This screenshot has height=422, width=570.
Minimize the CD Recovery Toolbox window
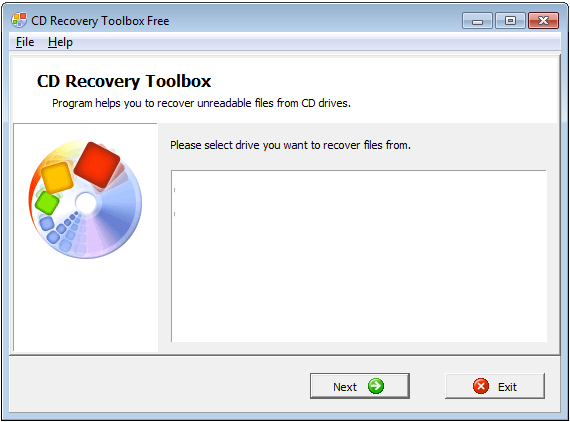tap(477, 21)
